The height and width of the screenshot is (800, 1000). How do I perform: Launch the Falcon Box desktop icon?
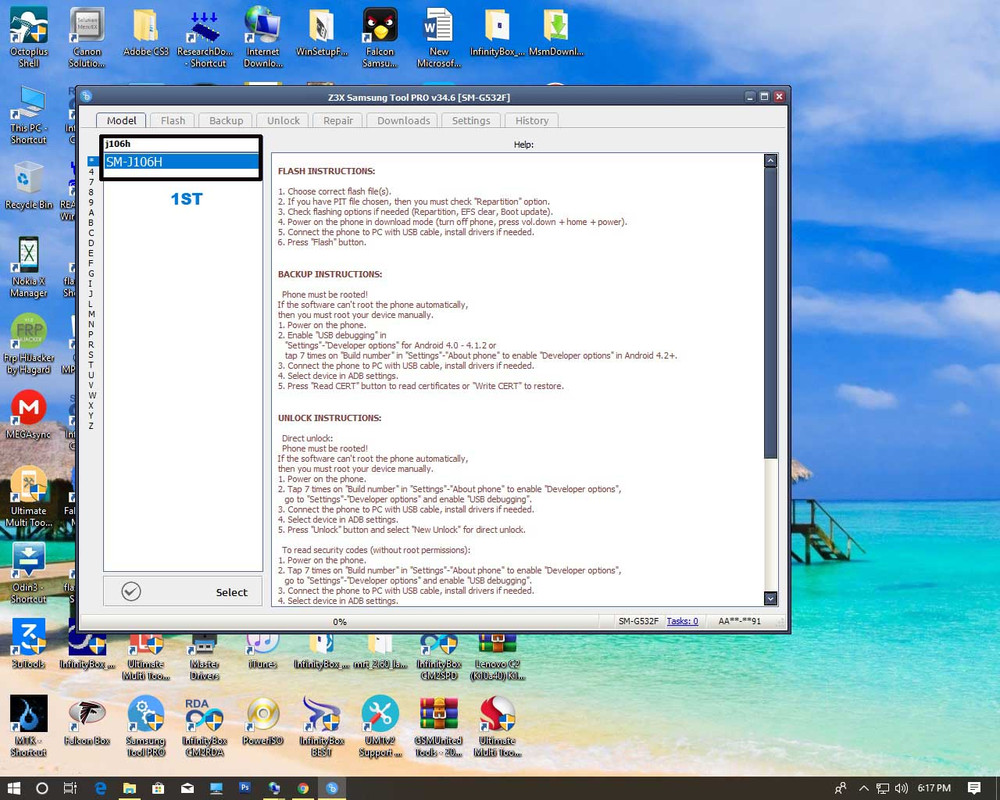(87, 721)
